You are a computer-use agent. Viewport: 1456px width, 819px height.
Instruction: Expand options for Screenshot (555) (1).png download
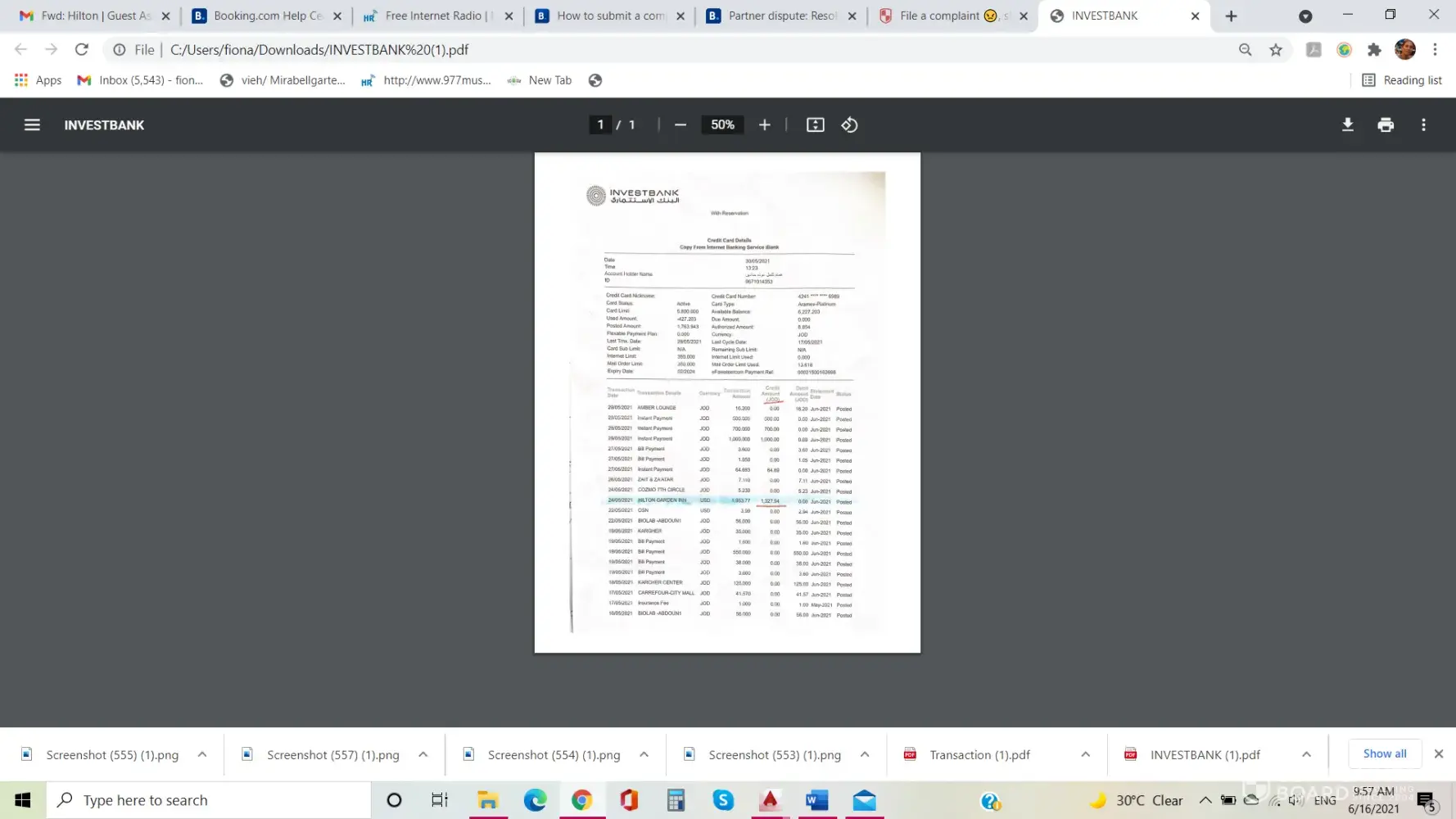202,754
